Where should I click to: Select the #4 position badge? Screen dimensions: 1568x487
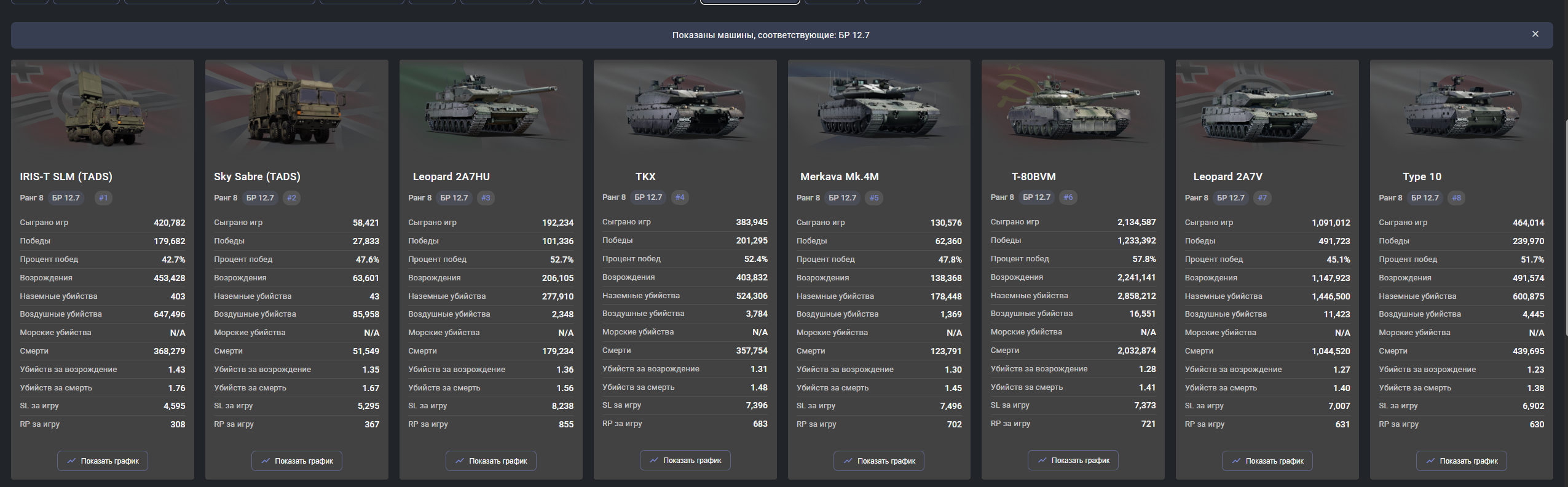click(x=680, y=197)
